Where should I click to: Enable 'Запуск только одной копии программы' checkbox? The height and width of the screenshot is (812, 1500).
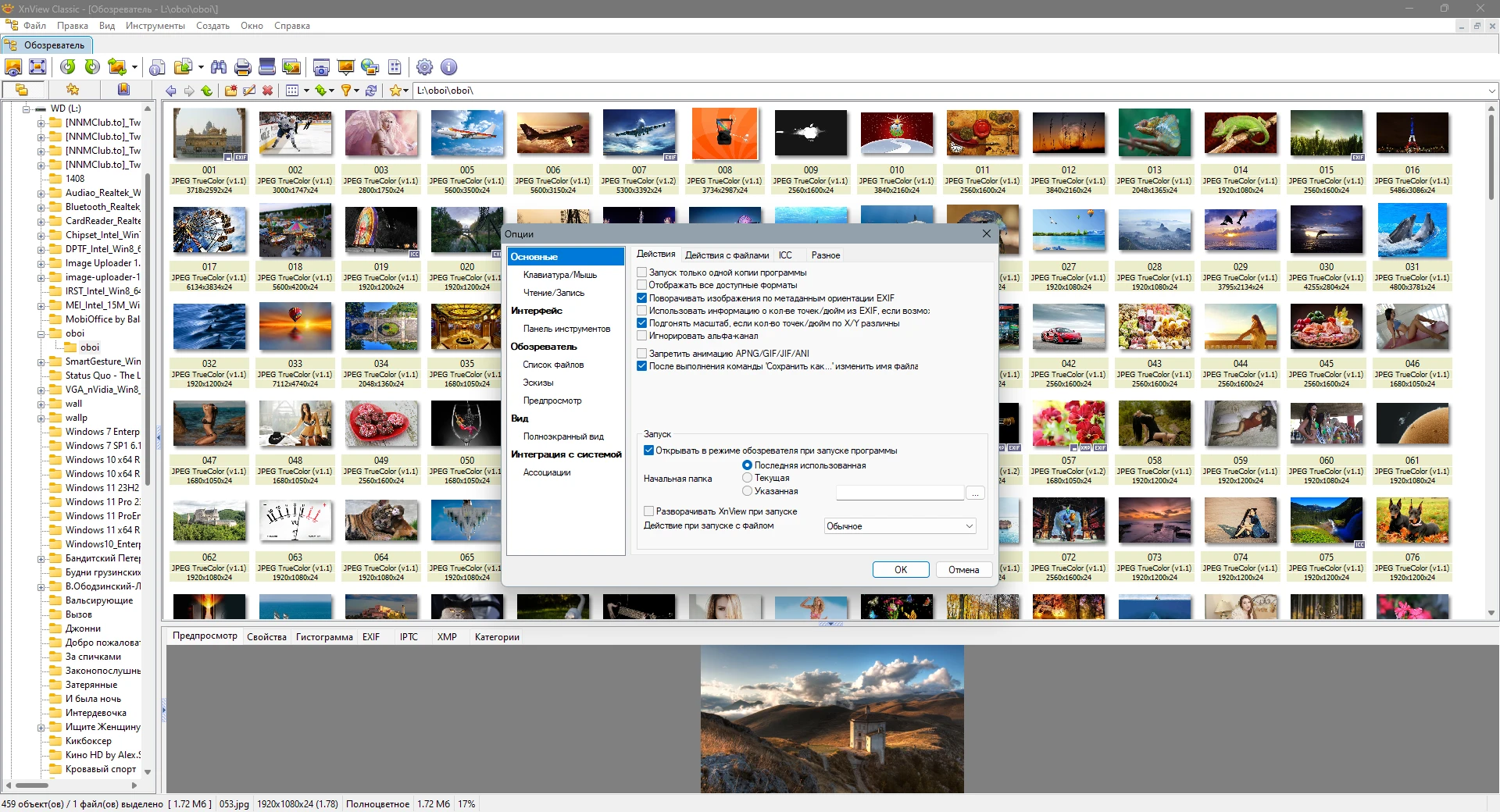(x=641, y=272)
